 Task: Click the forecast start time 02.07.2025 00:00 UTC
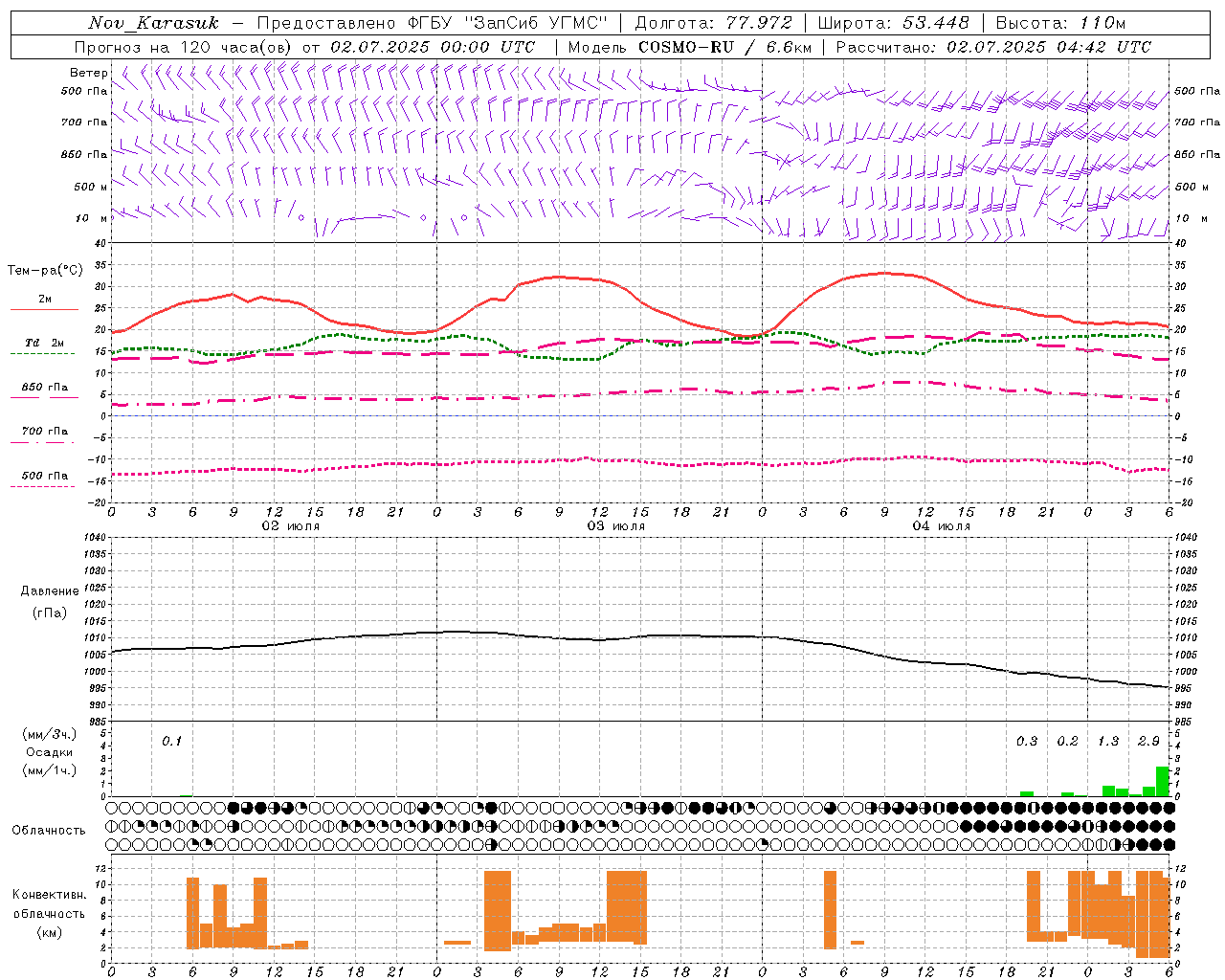tap(433, 47)
